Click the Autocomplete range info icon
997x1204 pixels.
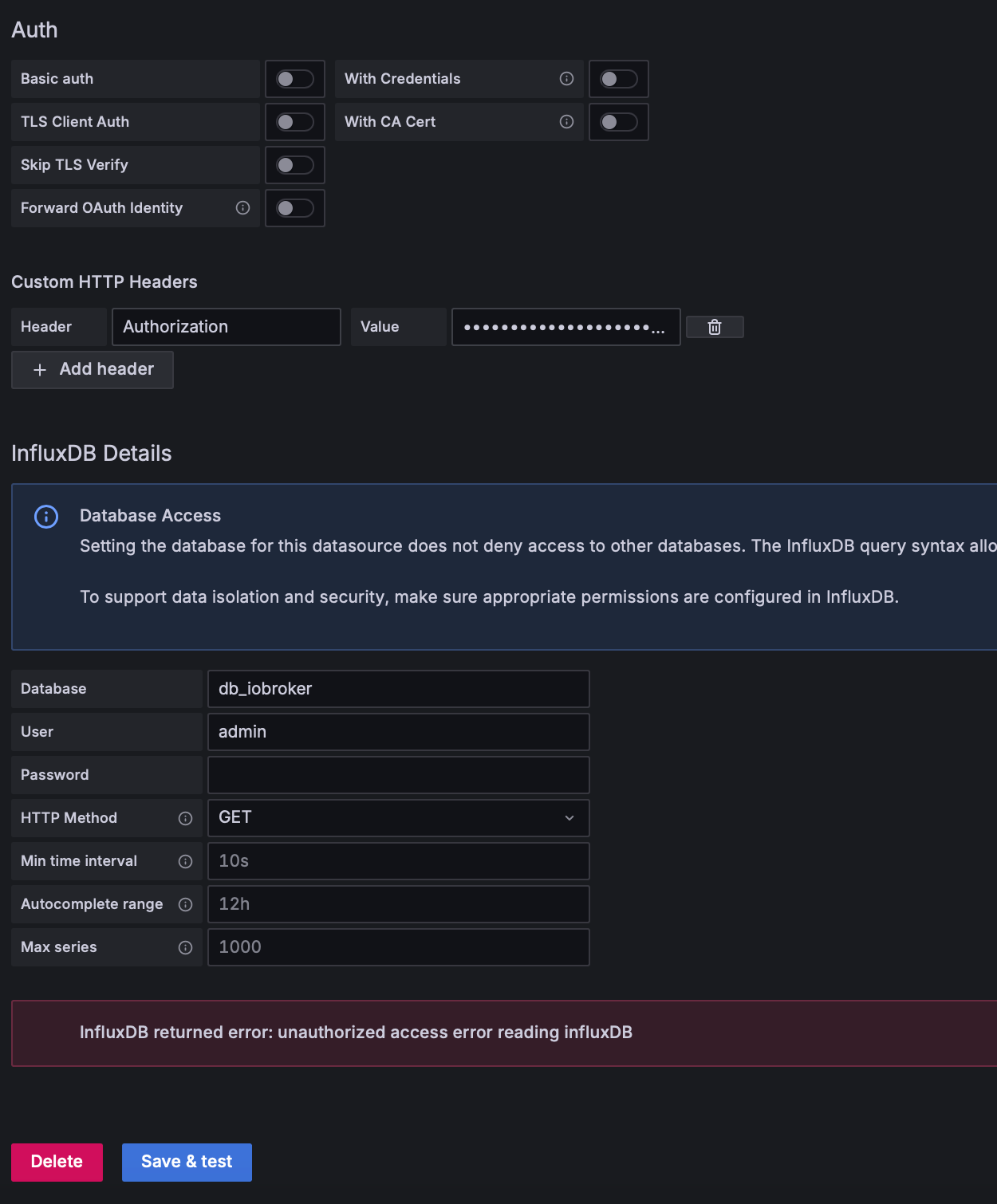click(x=185, y=904)
